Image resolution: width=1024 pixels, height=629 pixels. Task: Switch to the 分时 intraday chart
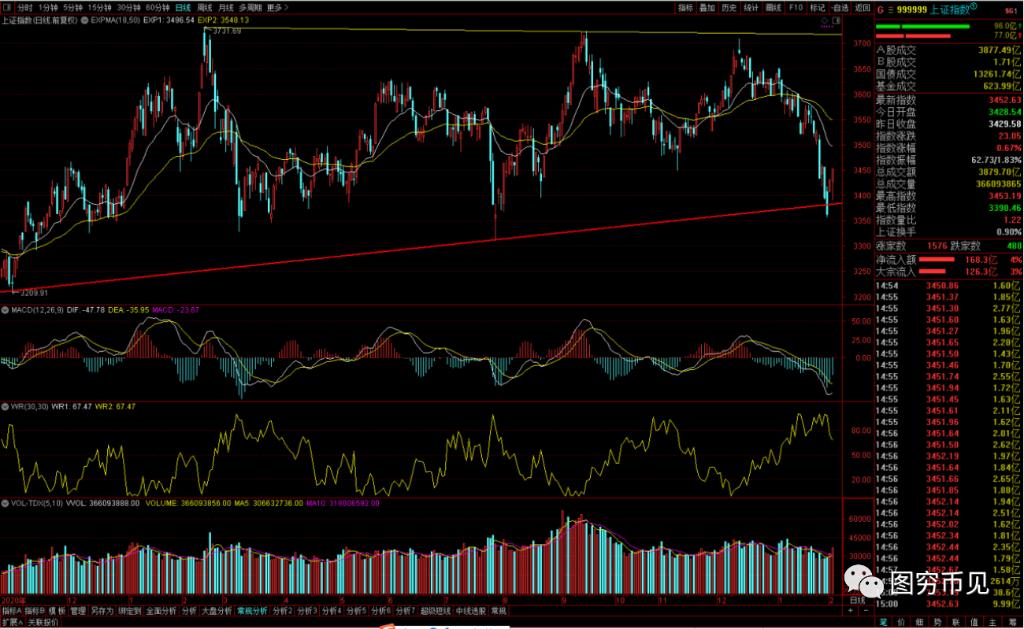pyautogui.click(x=24, y=7)
